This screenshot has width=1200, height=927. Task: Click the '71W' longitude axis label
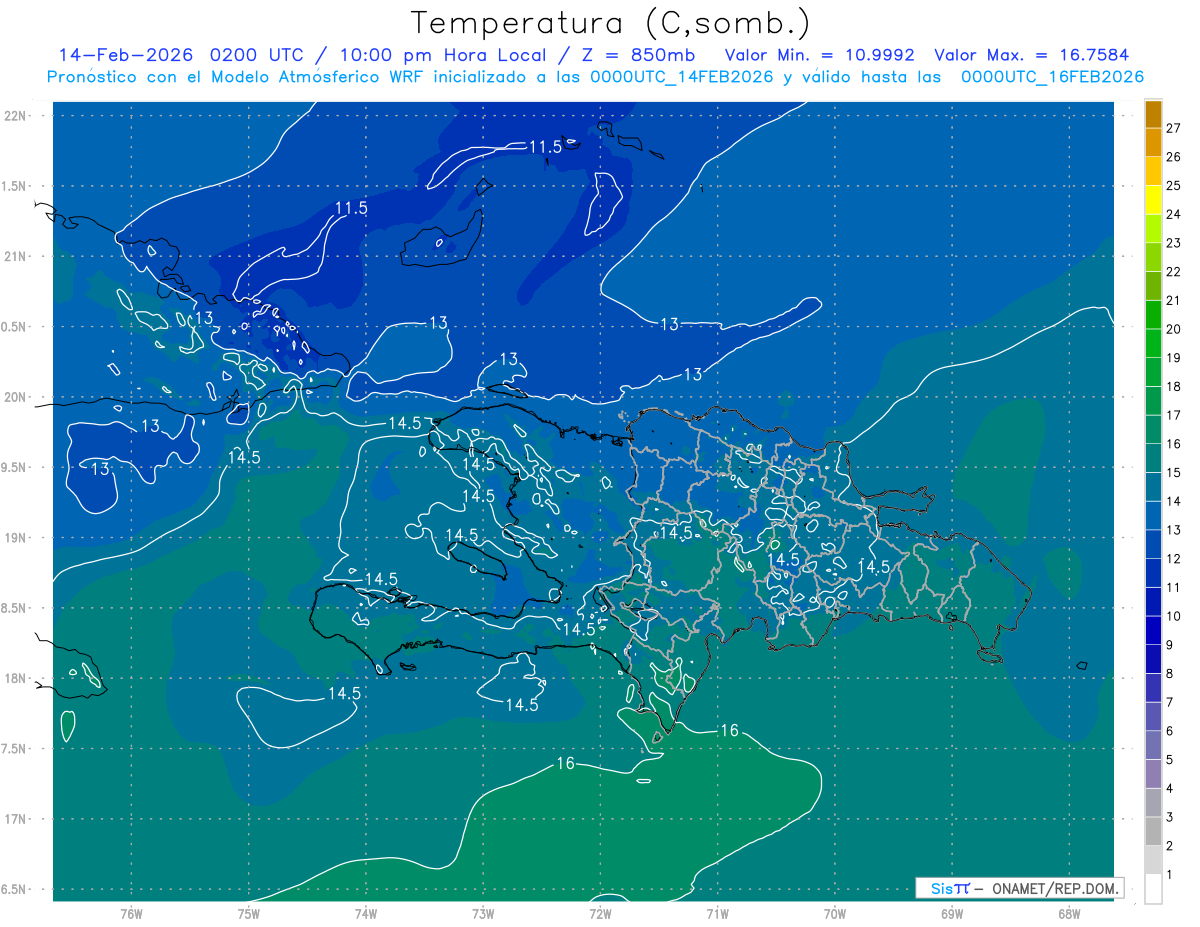click(x=717, y=913)
